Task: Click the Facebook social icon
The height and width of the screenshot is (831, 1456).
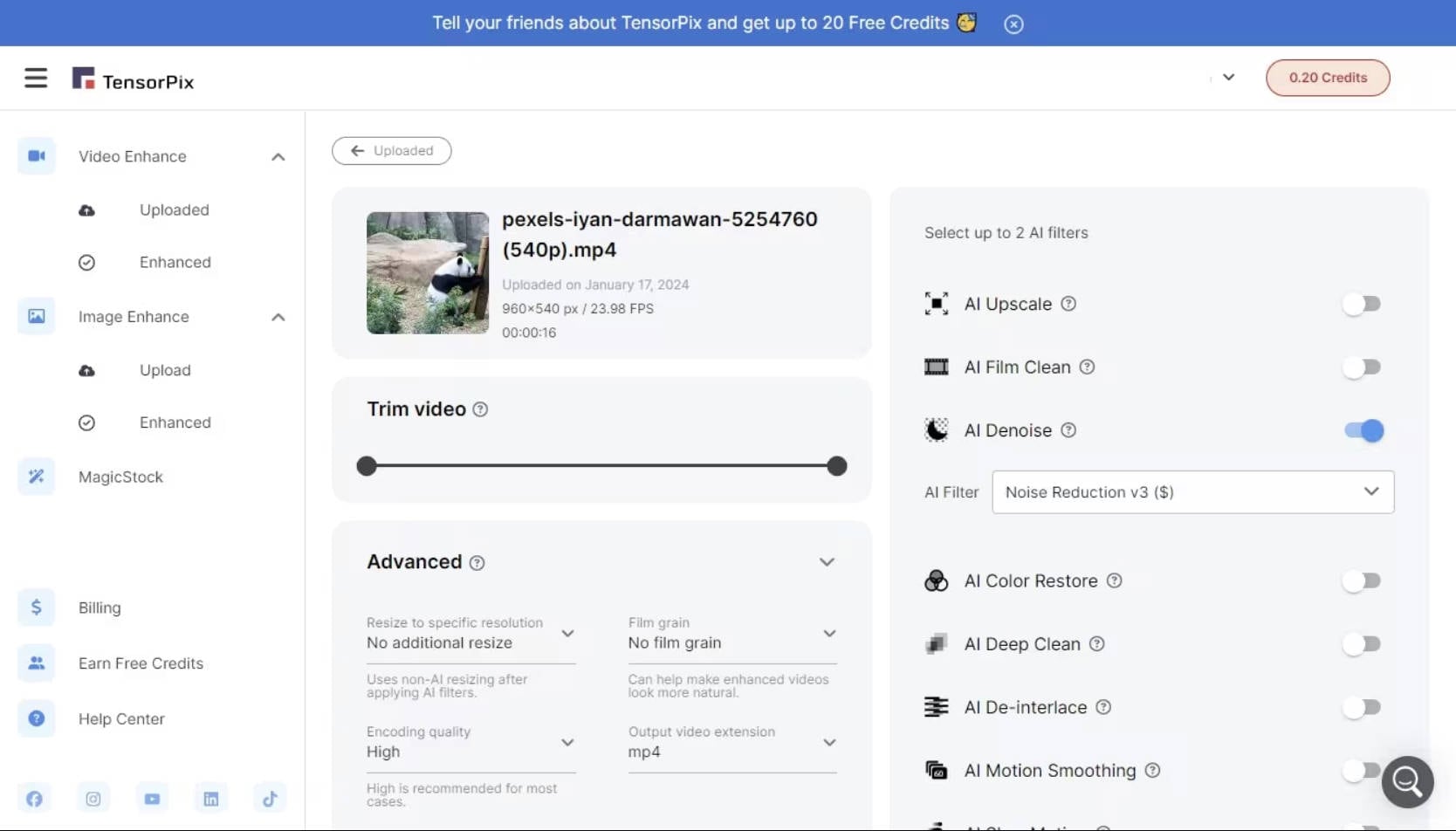Action: tap(34, 799)
